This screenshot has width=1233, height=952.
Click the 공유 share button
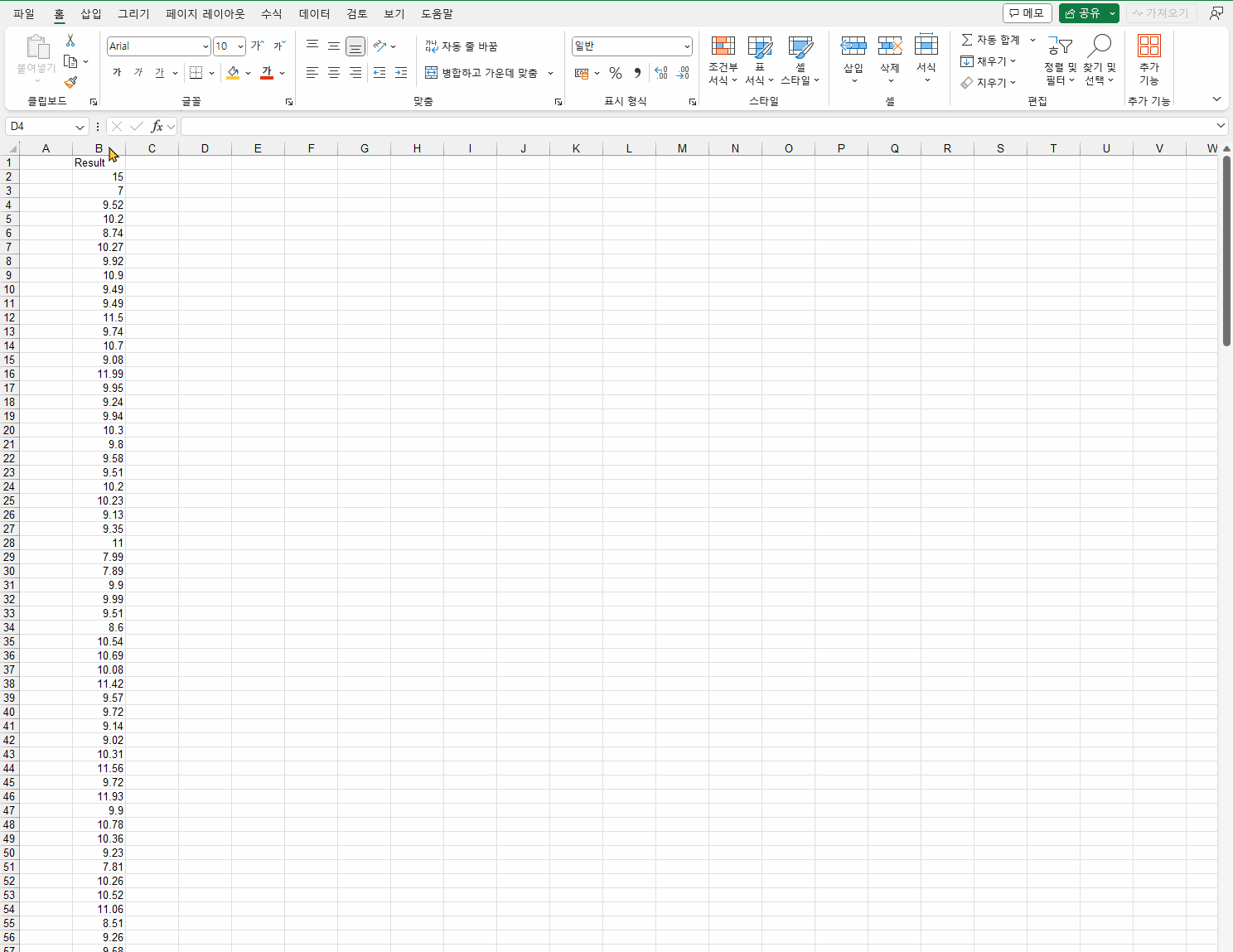(1082, 13)
